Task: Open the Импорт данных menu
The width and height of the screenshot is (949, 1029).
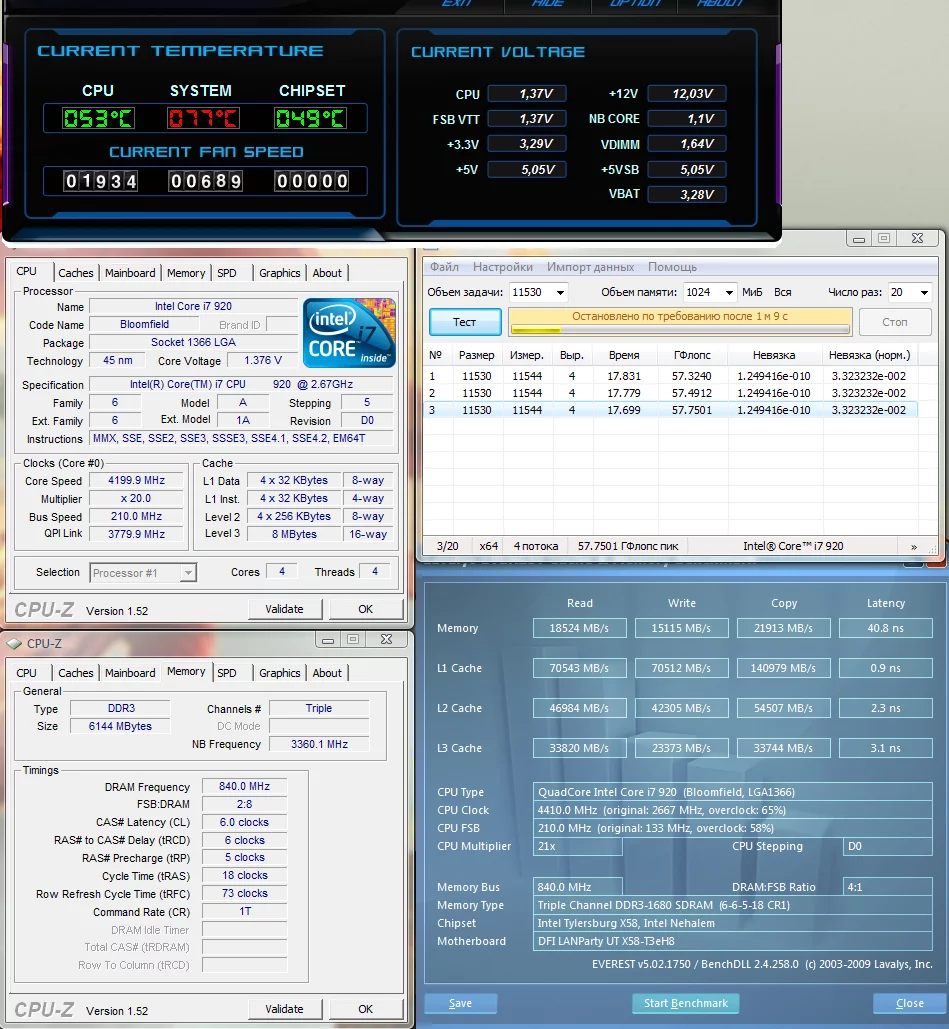Action: click(x=590, y=267)
